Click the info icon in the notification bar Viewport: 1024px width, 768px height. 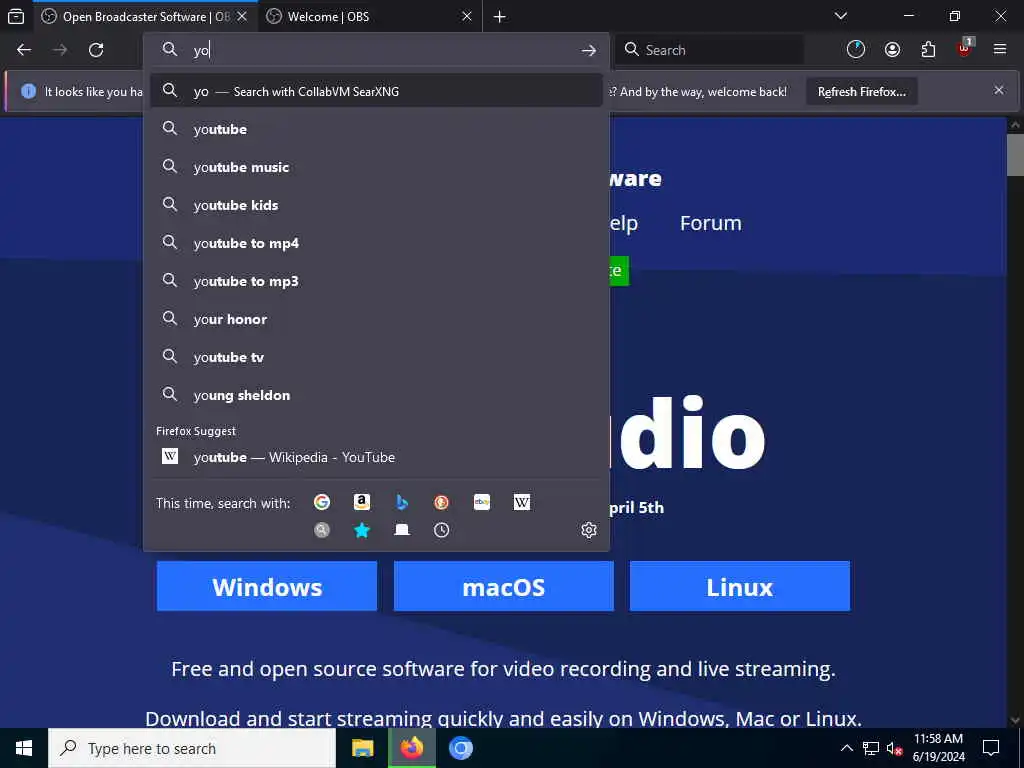pyautogui.click(x=28, y=91)
